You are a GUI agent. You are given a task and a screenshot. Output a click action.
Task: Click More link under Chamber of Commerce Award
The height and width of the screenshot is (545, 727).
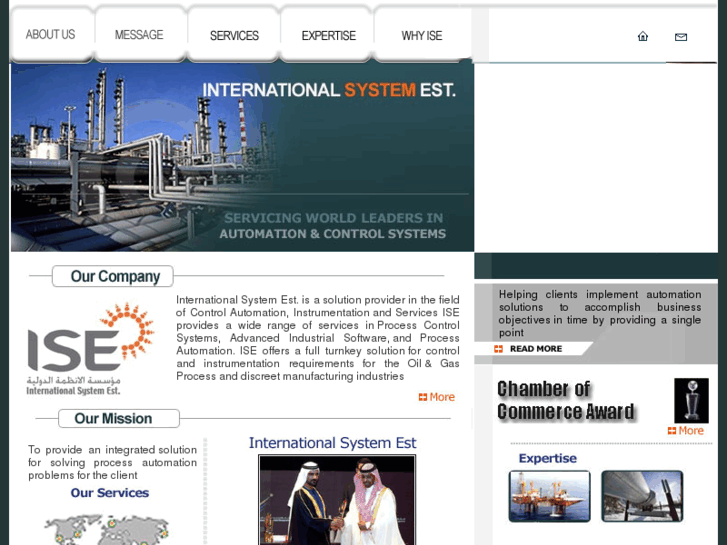[686, 431]
